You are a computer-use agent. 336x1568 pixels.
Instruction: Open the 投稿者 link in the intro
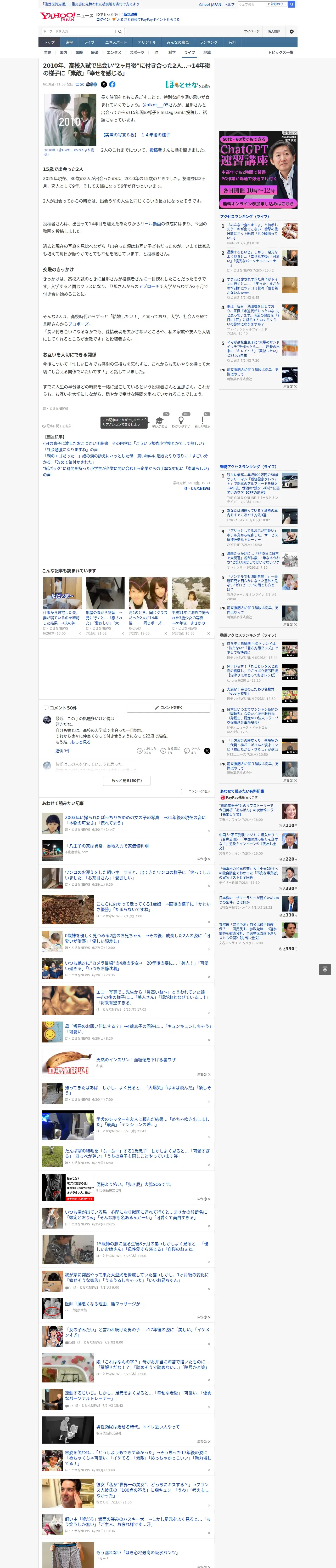point(155,150)
